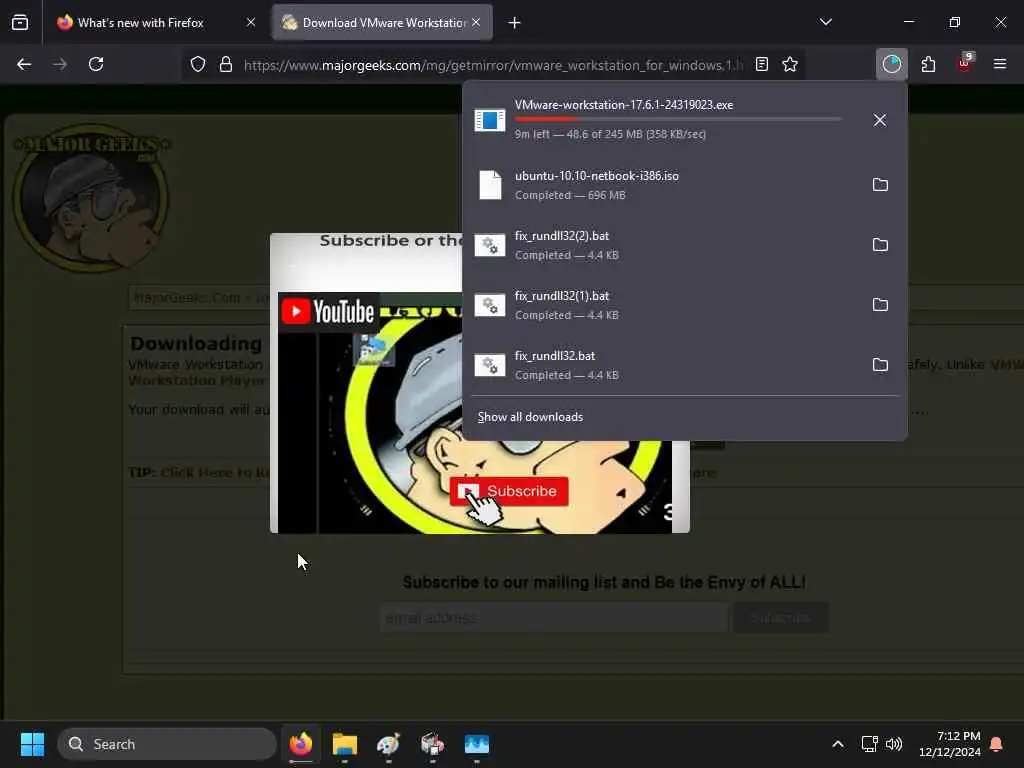The width and height of the screenshot is (1024, 768).
Task: Open Firefox from taskbar
Action: click(301, 744)
